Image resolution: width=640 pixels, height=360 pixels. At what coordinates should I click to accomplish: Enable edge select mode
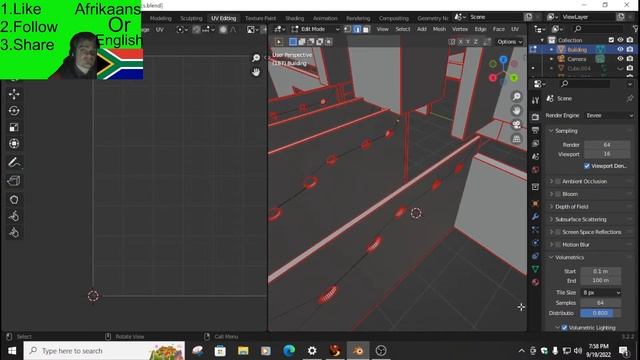click(357, 29)
